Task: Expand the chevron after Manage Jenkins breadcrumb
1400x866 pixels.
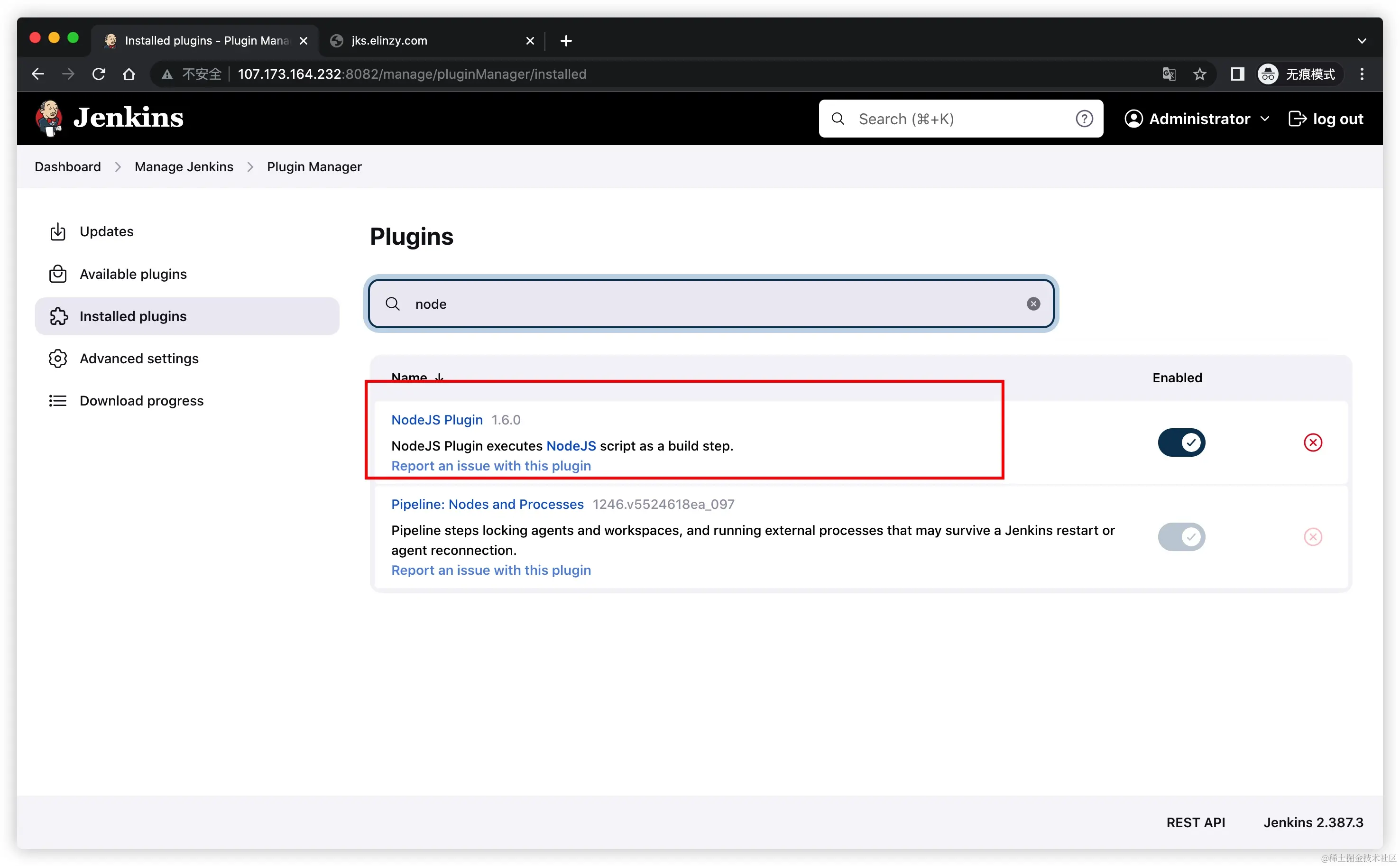Action: point(250,166)
